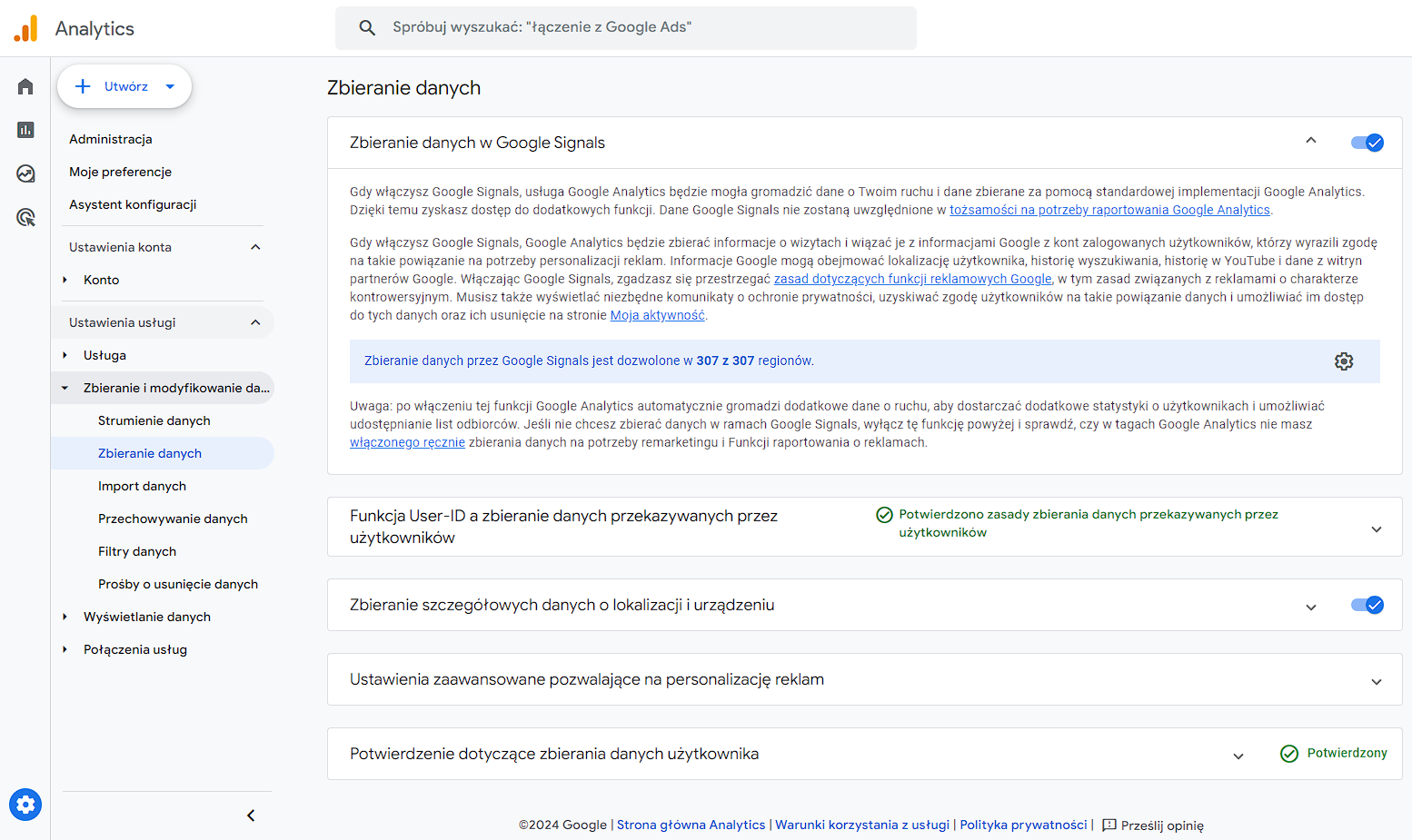Open the włączonego ręcznie link
Image resolution: width=1412 pixels, height=840 pixels.
(x=407, y=442)
